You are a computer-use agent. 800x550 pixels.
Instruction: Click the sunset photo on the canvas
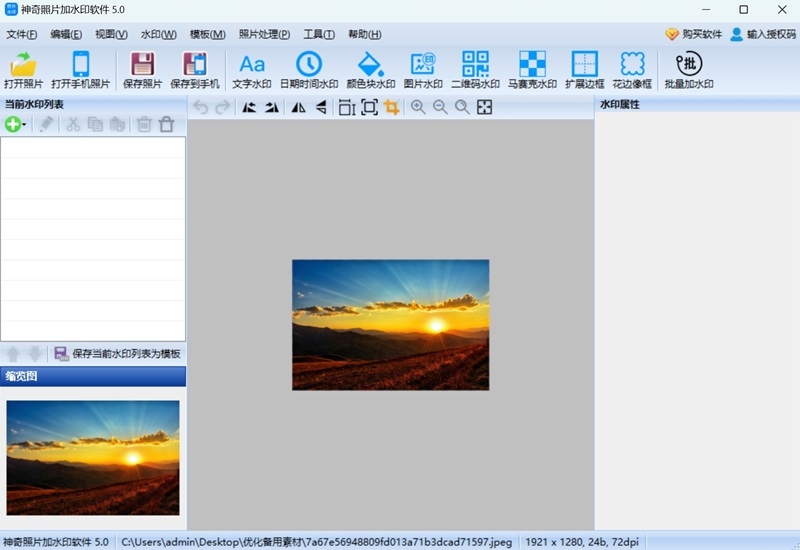(x=391, y=325)
